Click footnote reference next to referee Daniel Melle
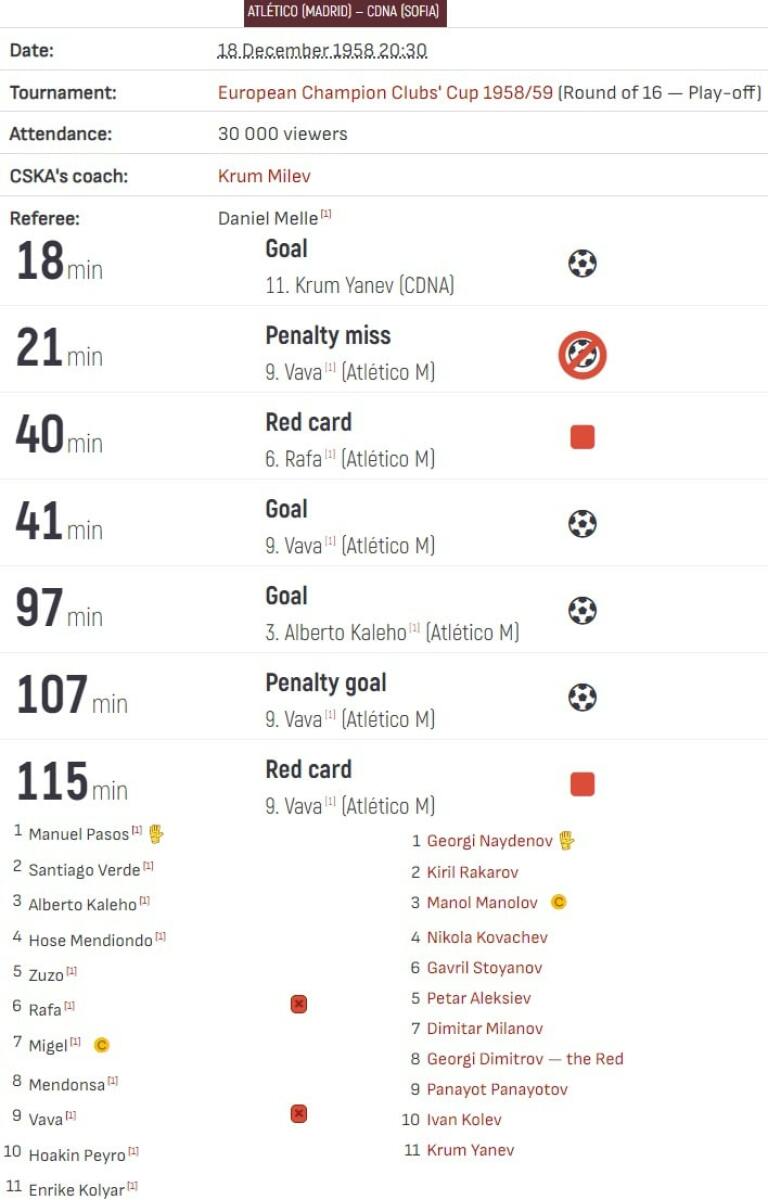The height and width of the screenshot is (1200, 768). (327, 214)
